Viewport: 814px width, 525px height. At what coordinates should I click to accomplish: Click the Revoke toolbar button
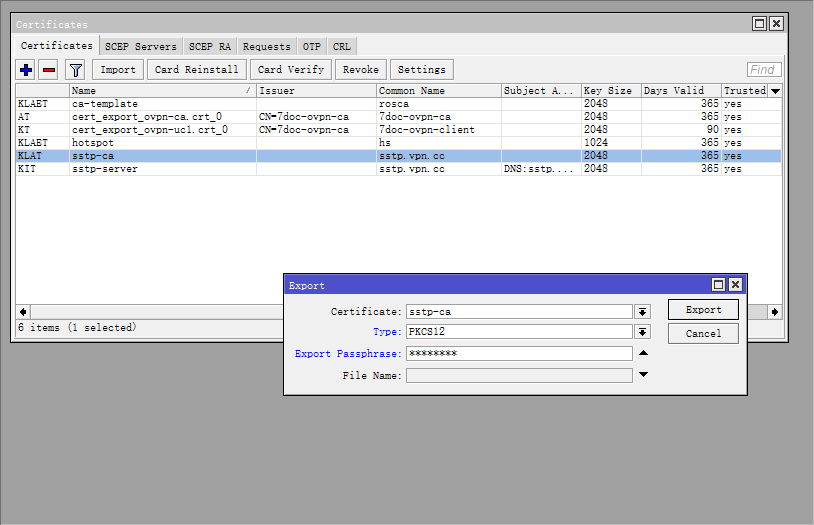[361, 70]
